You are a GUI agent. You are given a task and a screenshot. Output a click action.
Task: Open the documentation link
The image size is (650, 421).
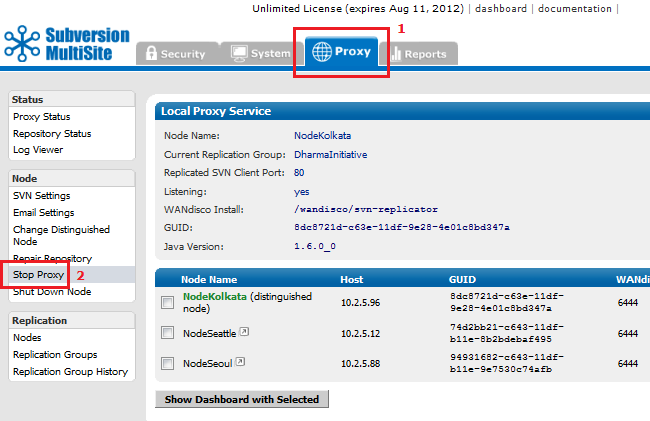(575, 9)
